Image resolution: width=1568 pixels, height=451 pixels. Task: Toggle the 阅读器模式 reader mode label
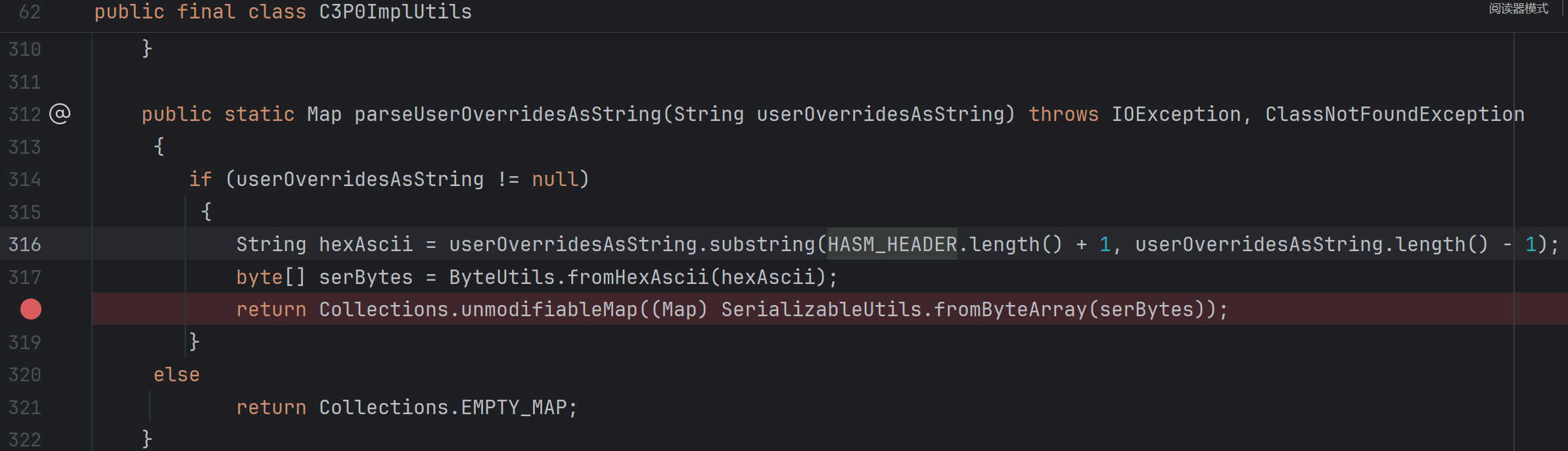click(x=1518, y=9)
